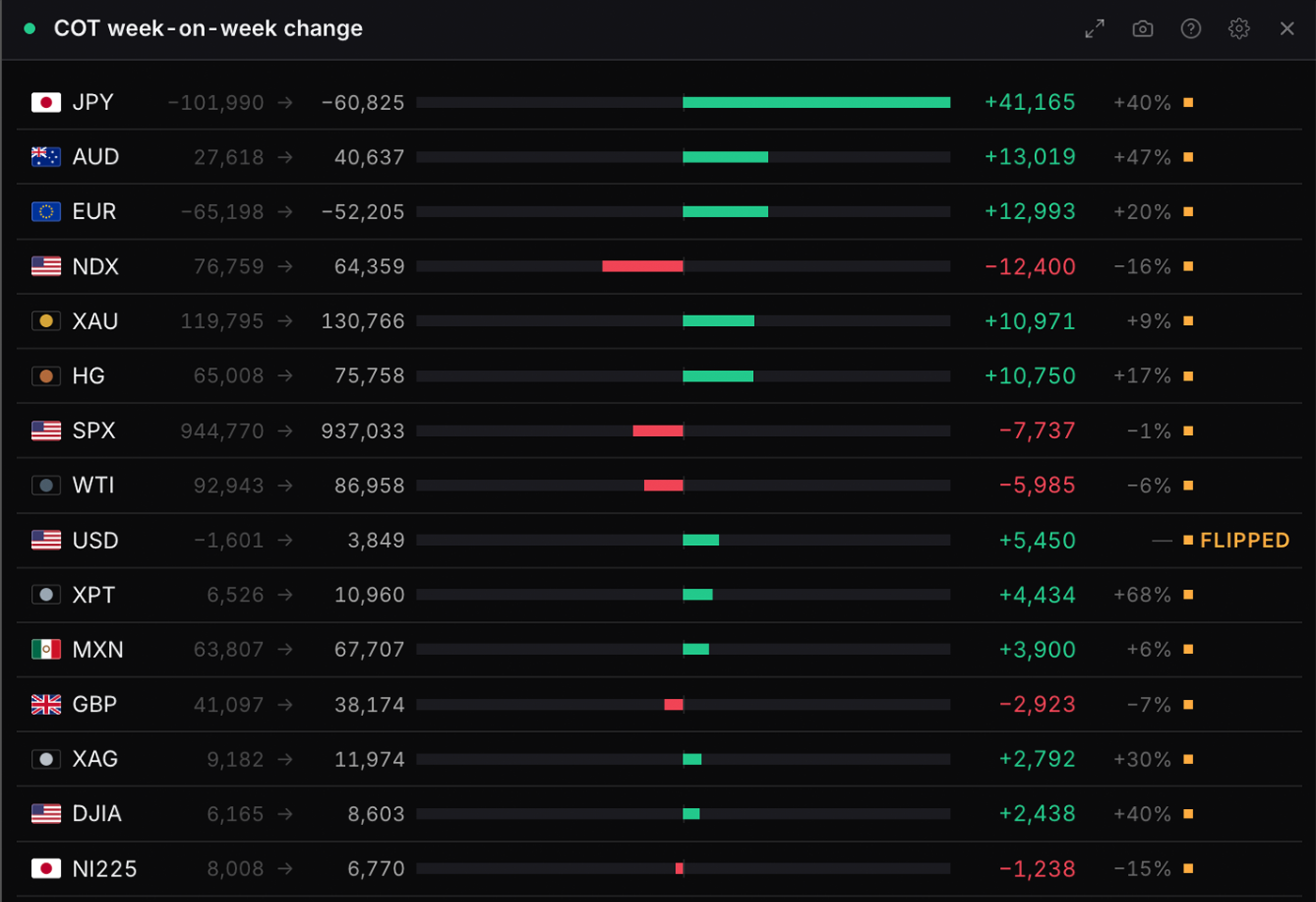Select the EUR symbol label
Screen dimensions: 1316x902
tap(94, 211)
